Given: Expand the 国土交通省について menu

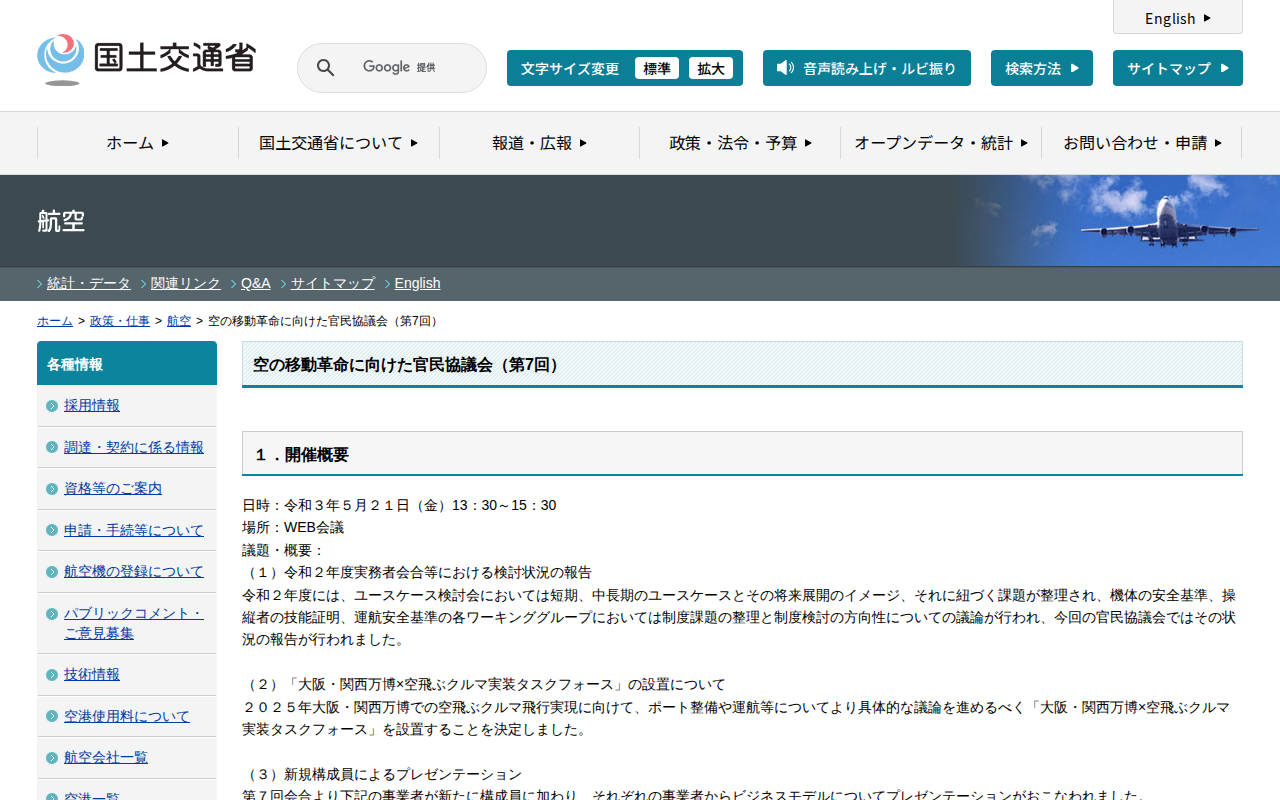Looking at the screenshot, I should pos(338,143).
